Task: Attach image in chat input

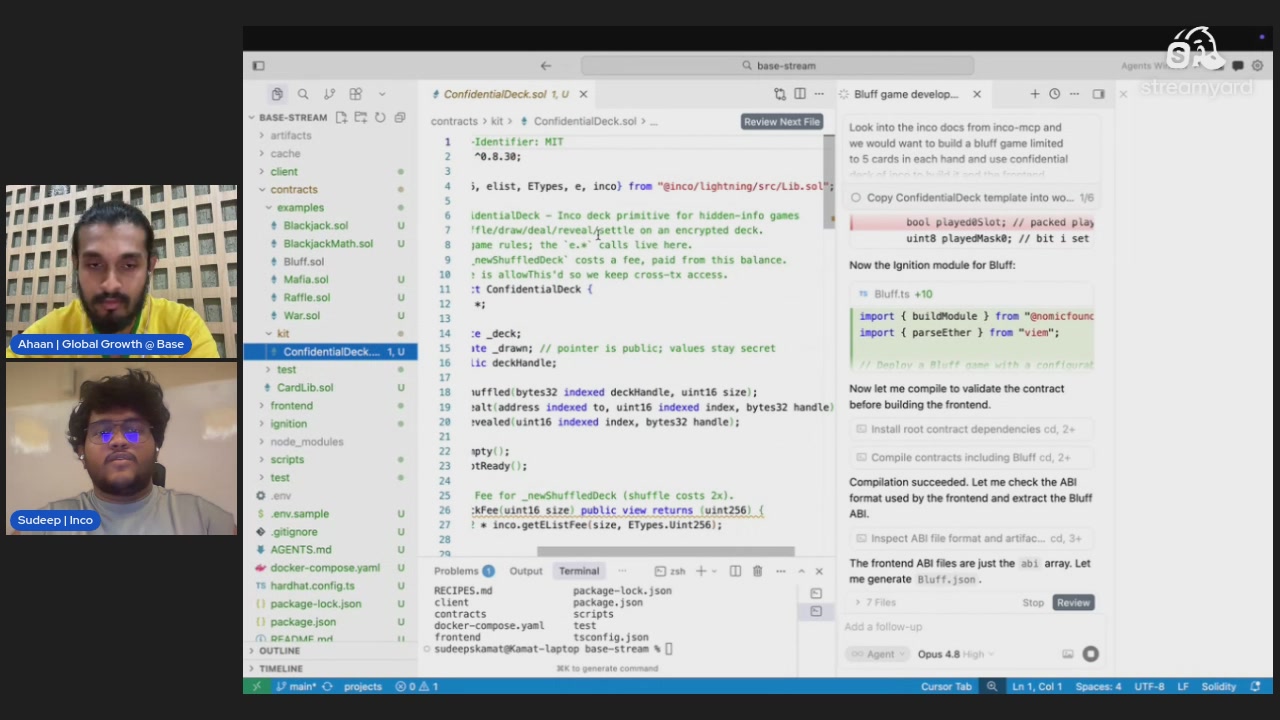Action: coord(1068,654)
